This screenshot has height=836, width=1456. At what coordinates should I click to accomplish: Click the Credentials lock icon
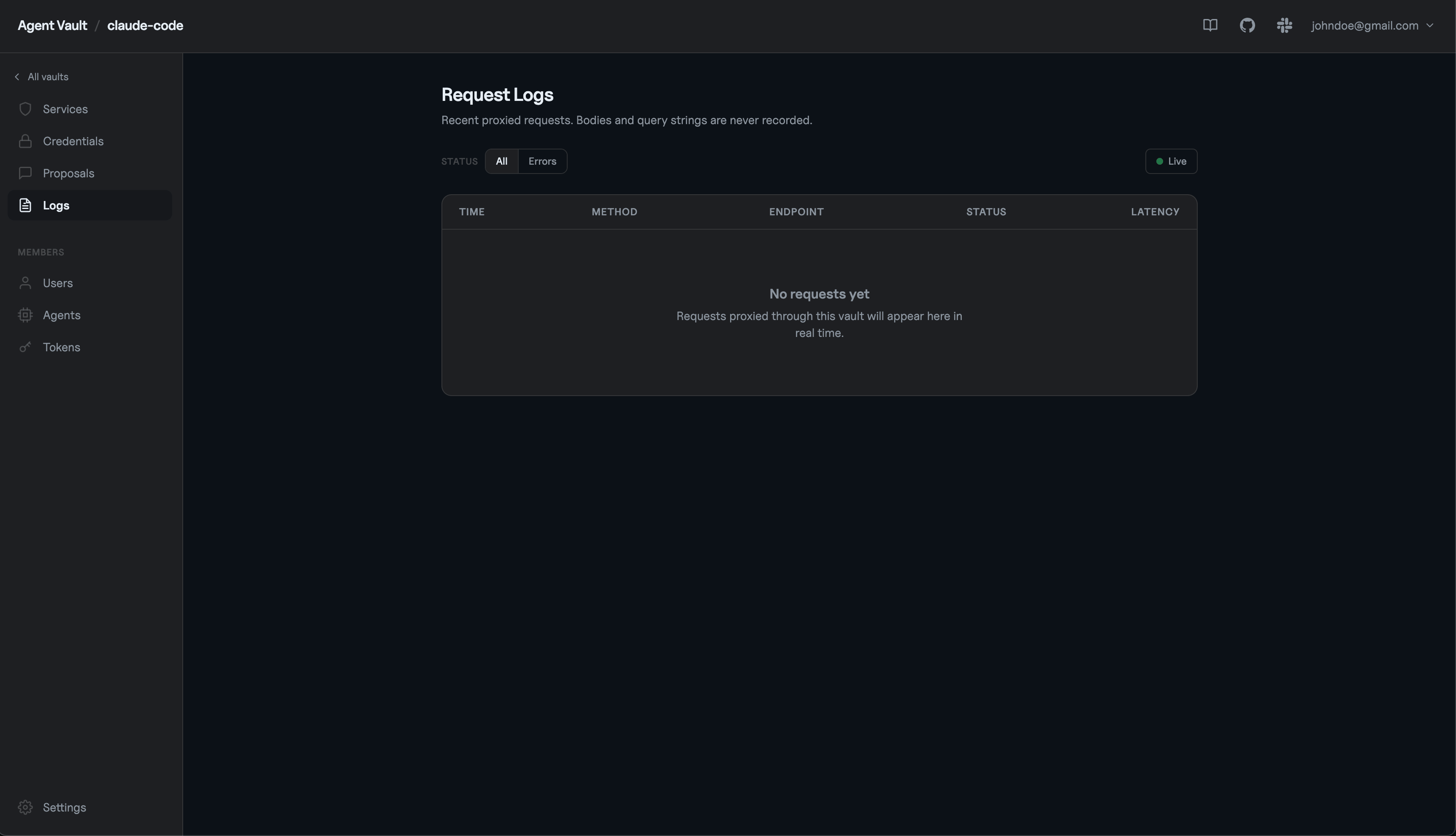pos(25,141)
